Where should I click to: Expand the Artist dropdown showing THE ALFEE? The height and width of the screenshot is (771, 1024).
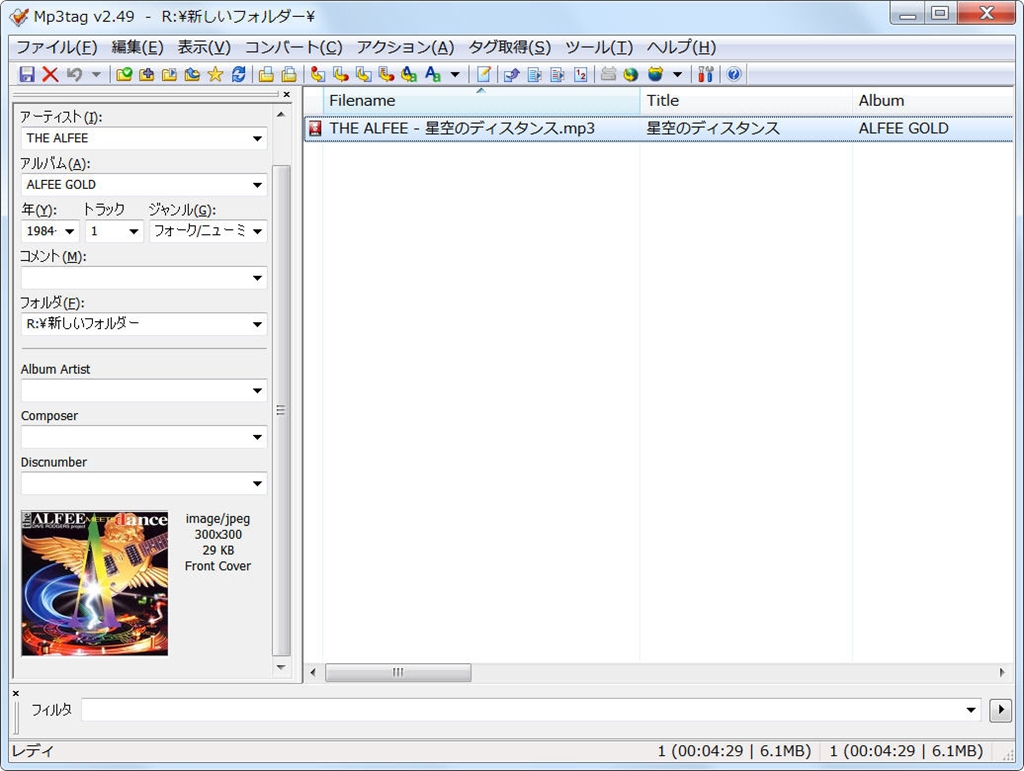point(257,139)
